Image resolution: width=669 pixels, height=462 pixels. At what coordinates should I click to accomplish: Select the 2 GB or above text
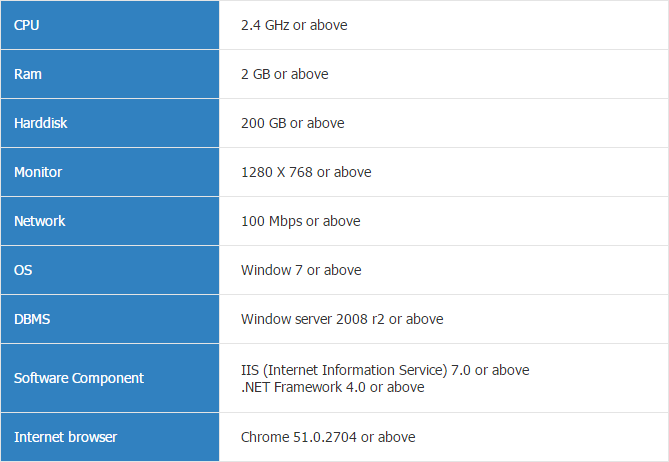[x=285, y=74]
